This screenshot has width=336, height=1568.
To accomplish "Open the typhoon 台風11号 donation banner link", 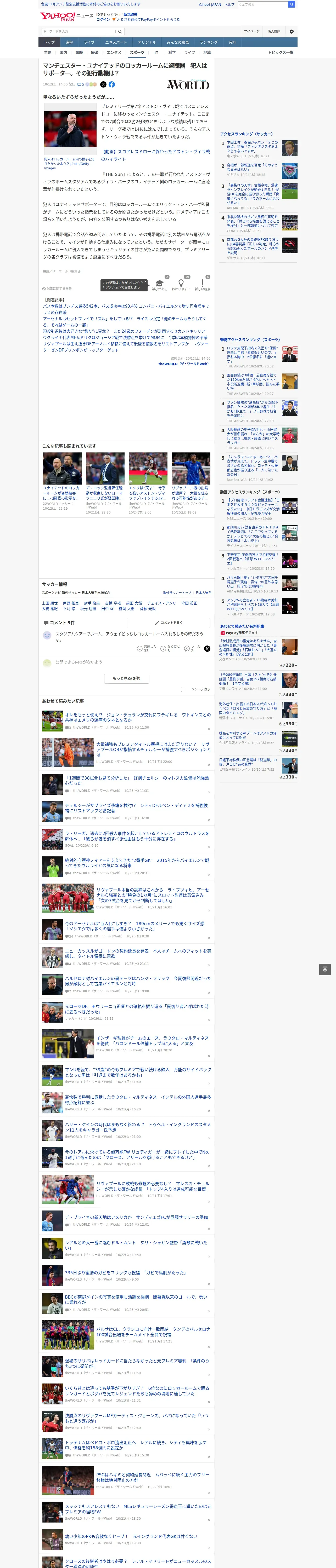I will [90, 4].
